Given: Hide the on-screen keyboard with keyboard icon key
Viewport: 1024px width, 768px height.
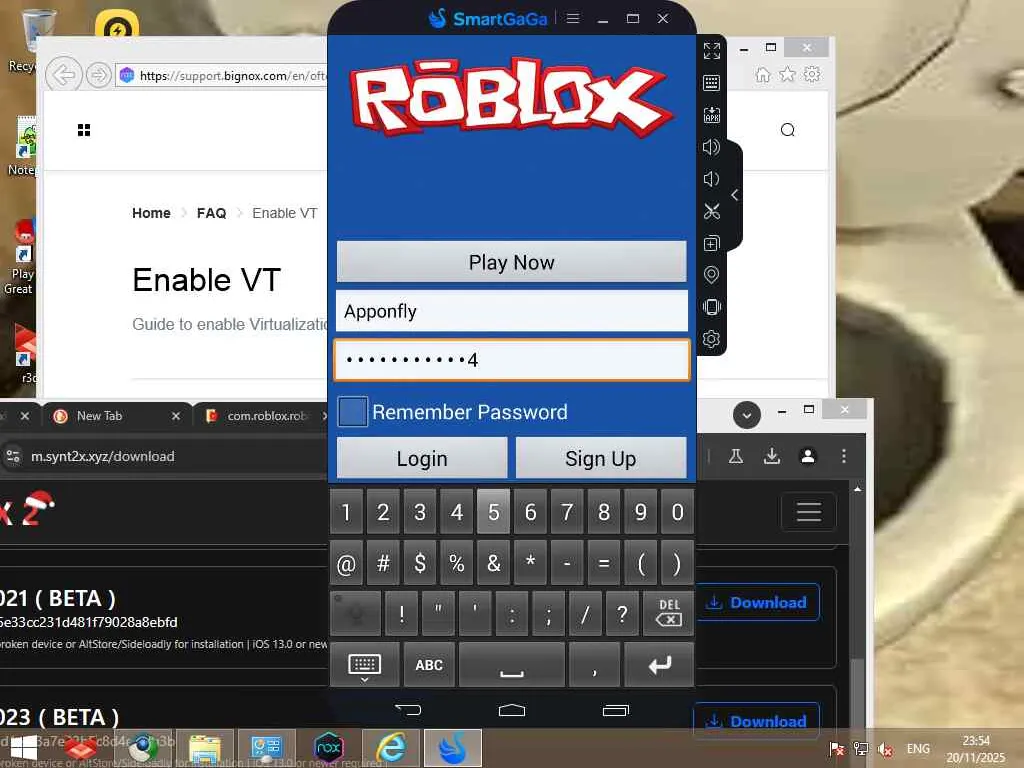Looking at the screenshot, I should (364, 665).
